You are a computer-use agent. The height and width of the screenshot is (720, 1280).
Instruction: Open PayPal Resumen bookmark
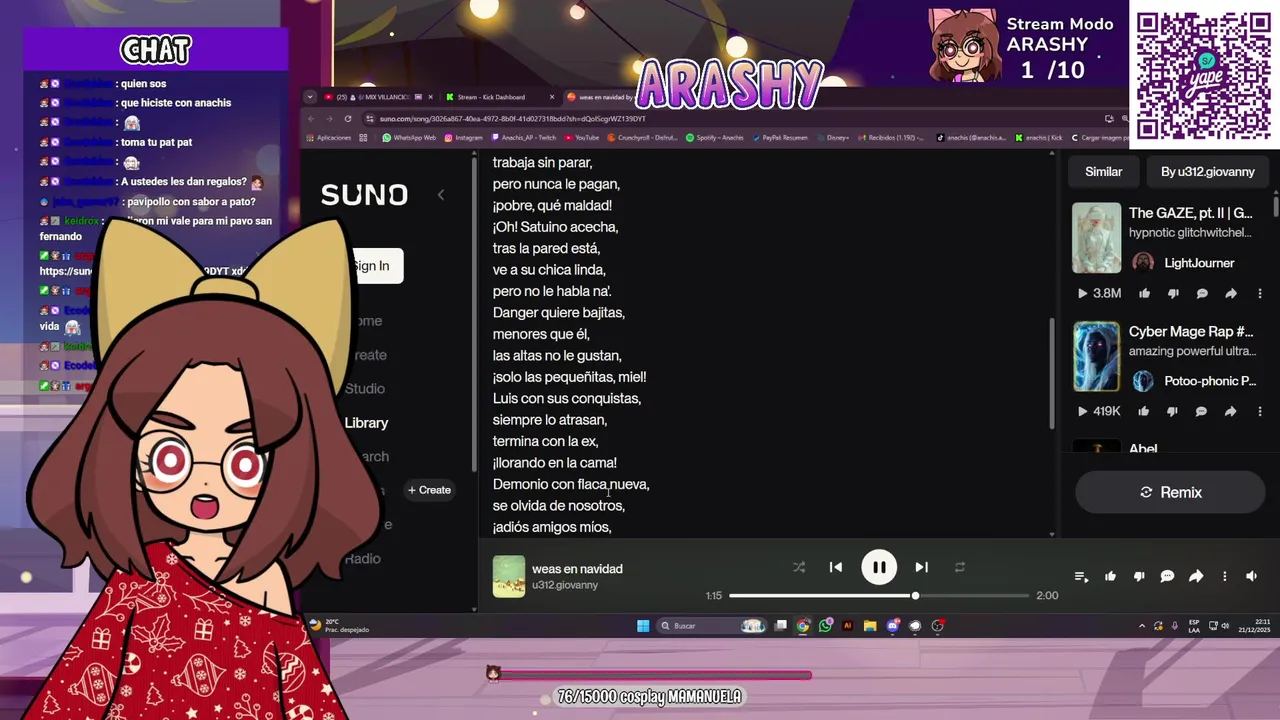pyautogui.click(x=780, y=138)
